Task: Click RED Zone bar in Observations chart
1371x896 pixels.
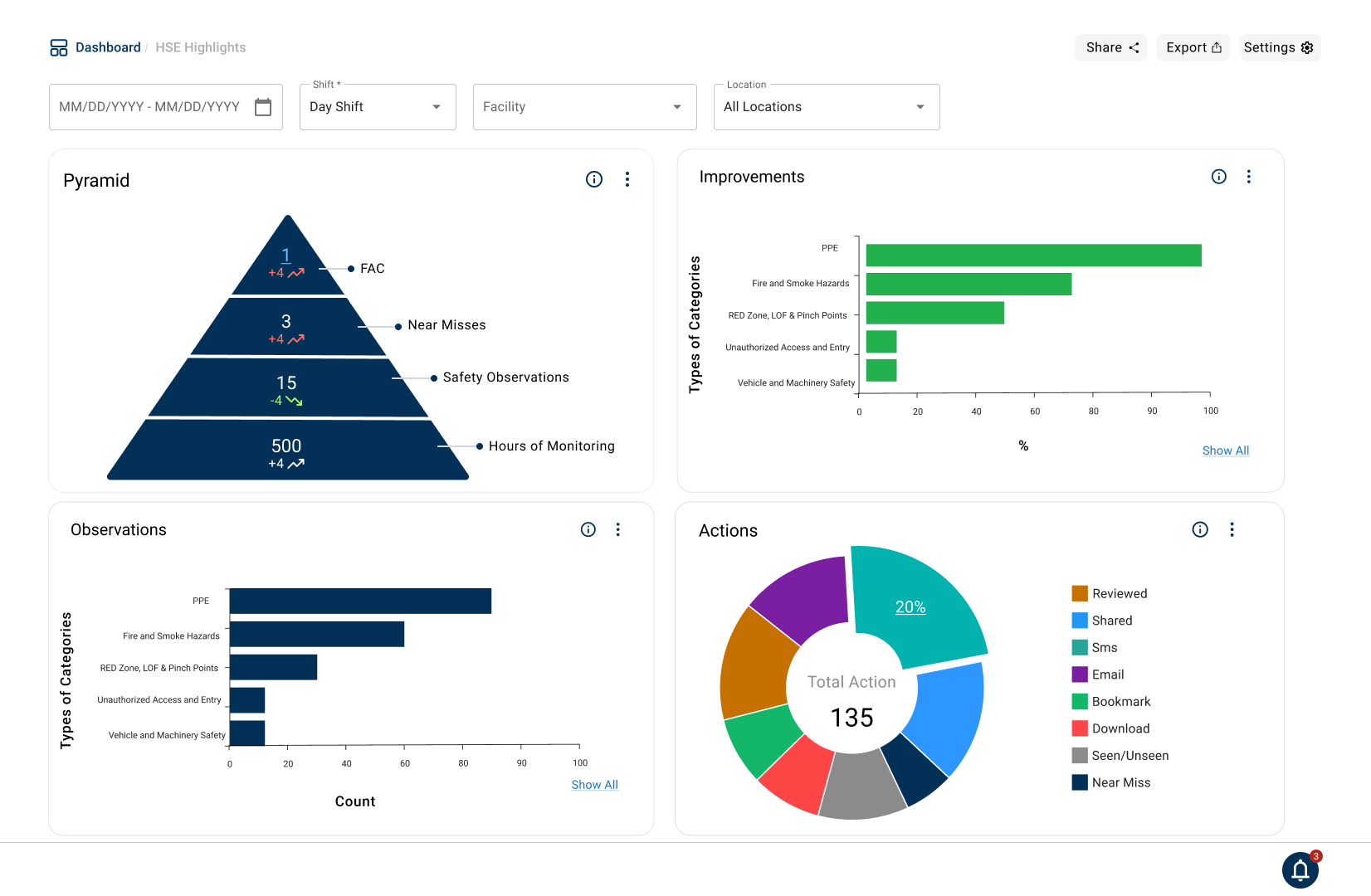Action: pyautogui.click(x=273, y=667)
